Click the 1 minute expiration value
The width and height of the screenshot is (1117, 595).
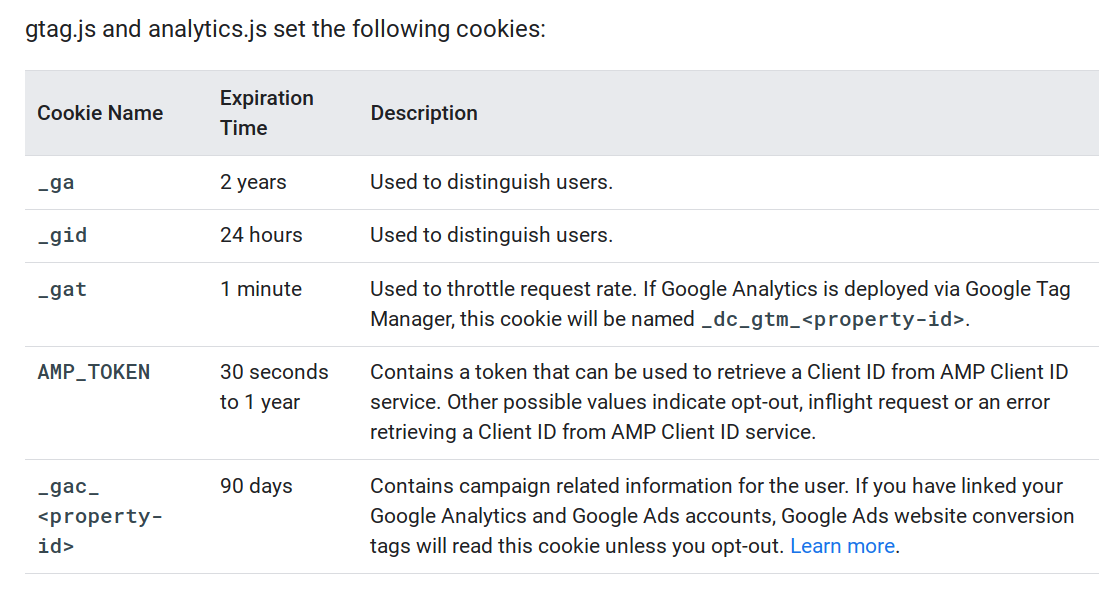pos(261,289)
